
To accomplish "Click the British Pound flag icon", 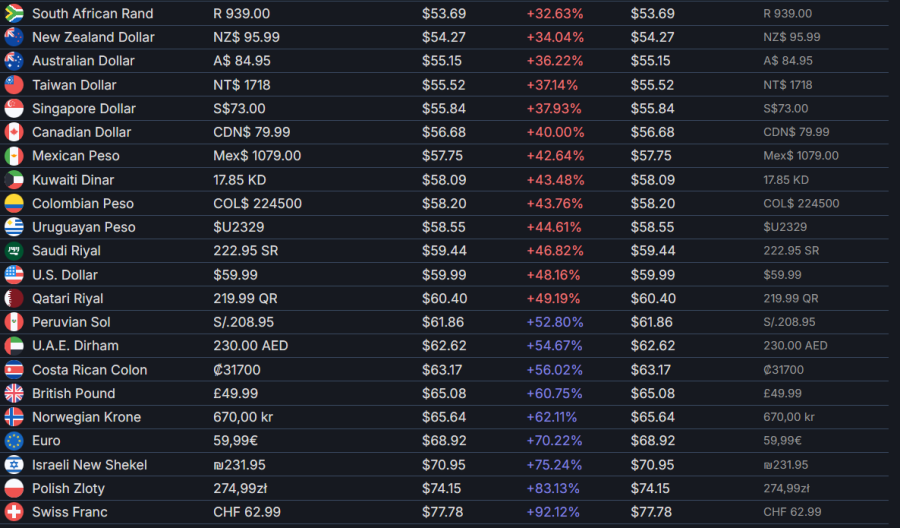I will pyautogui.click(x=14, y=393).
